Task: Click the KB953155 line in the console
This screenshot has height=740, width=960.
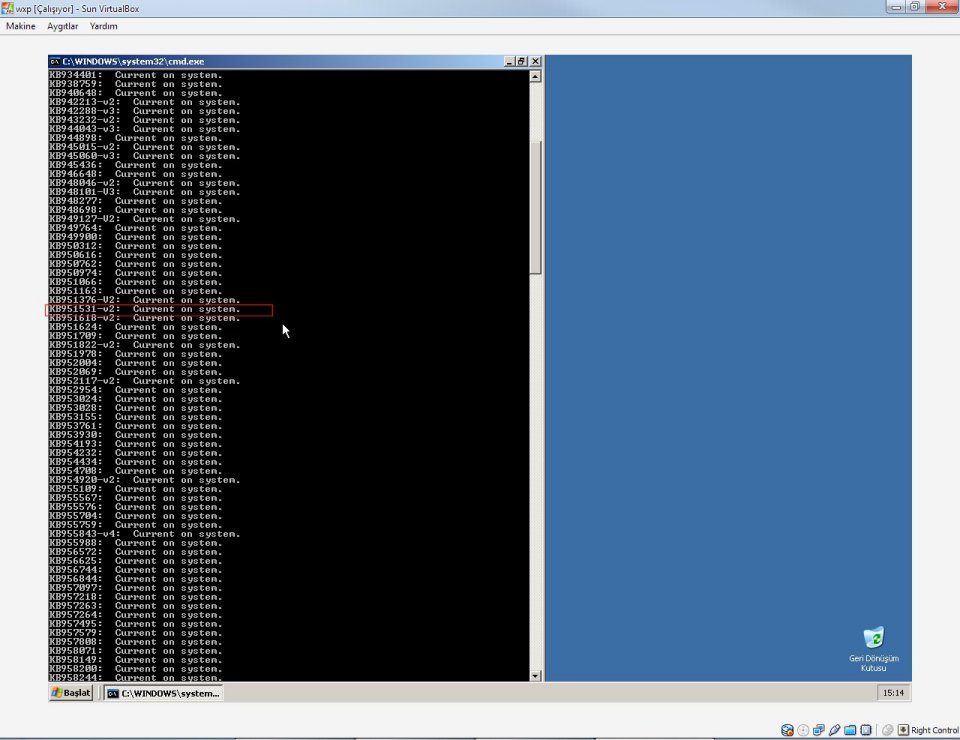Action: (x=136, y=417)
